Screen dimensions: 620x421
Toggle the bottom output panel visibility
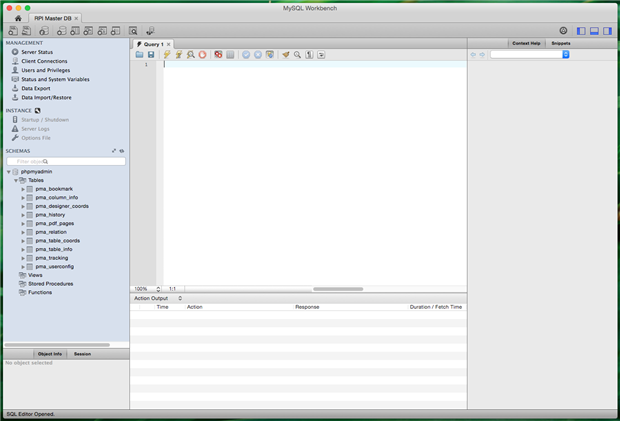pos(594,31)
